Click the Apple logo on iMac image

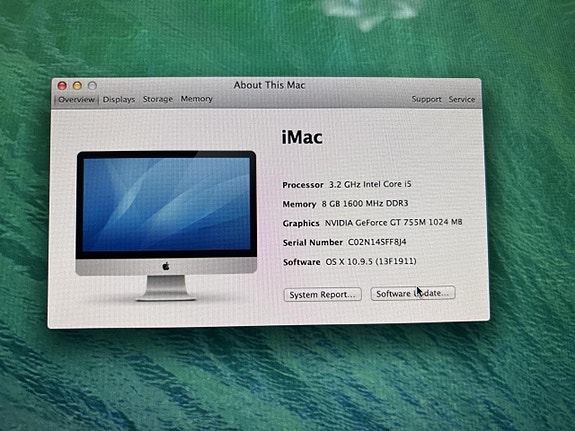tap(166, 266)
